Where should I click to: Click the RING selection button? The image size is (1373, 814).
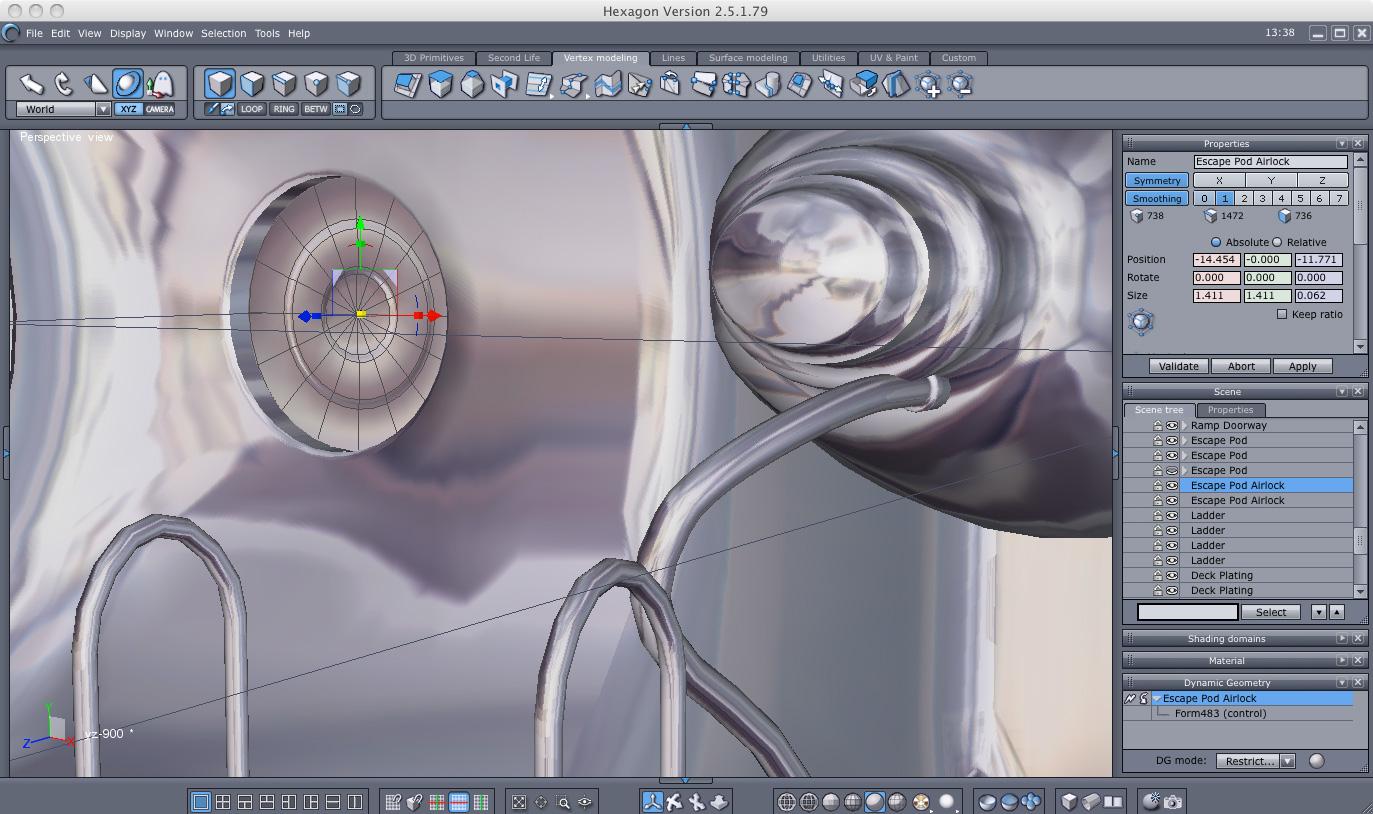click(x=284, y=109)
